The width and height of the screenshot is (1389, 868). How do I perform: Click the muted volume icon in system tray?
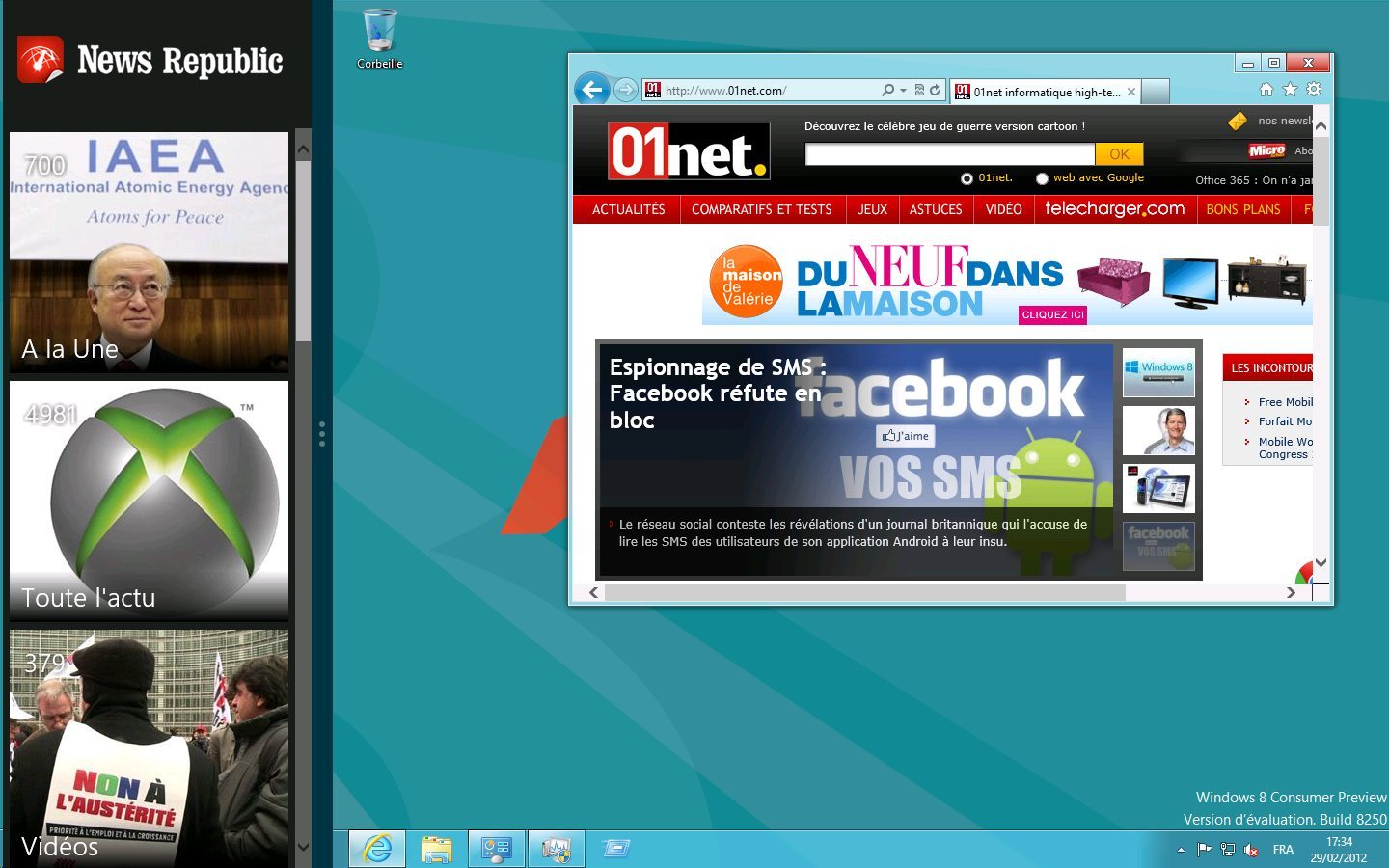click(1251, 850)
